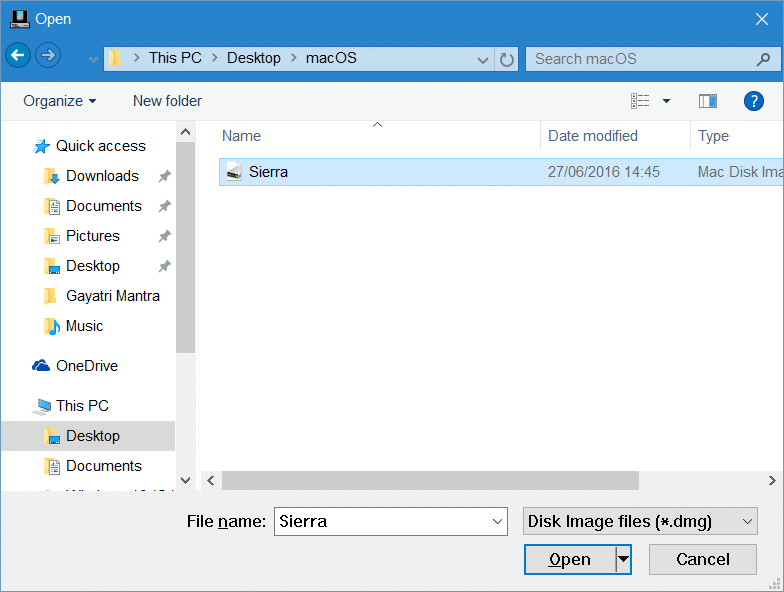Click the pin icon beside Downloads
The width and height of the screenshot is (784, 592).
click(164, 176)
